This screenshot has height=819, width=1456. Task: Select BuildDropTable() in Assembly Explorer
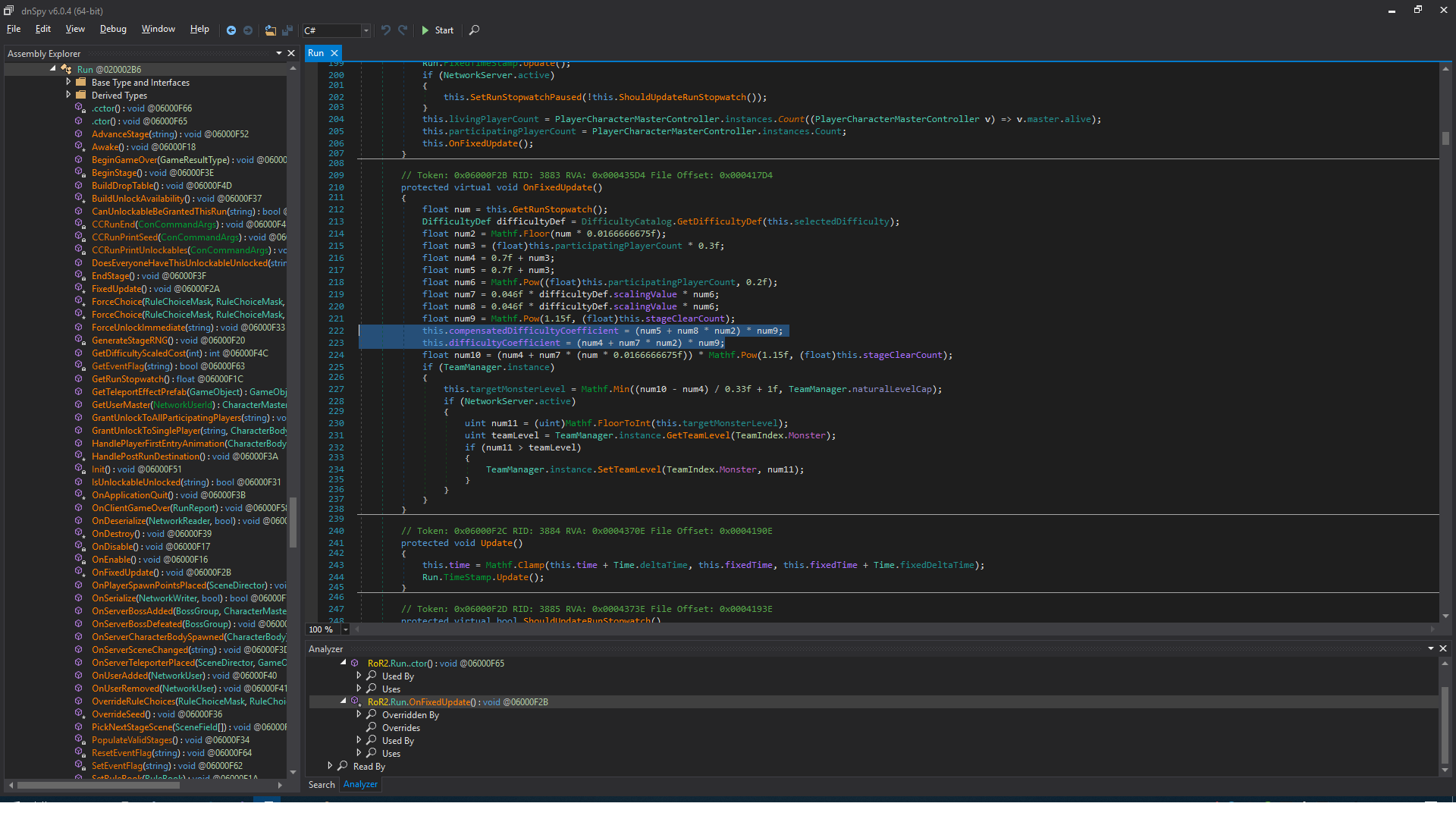(162, 186)
